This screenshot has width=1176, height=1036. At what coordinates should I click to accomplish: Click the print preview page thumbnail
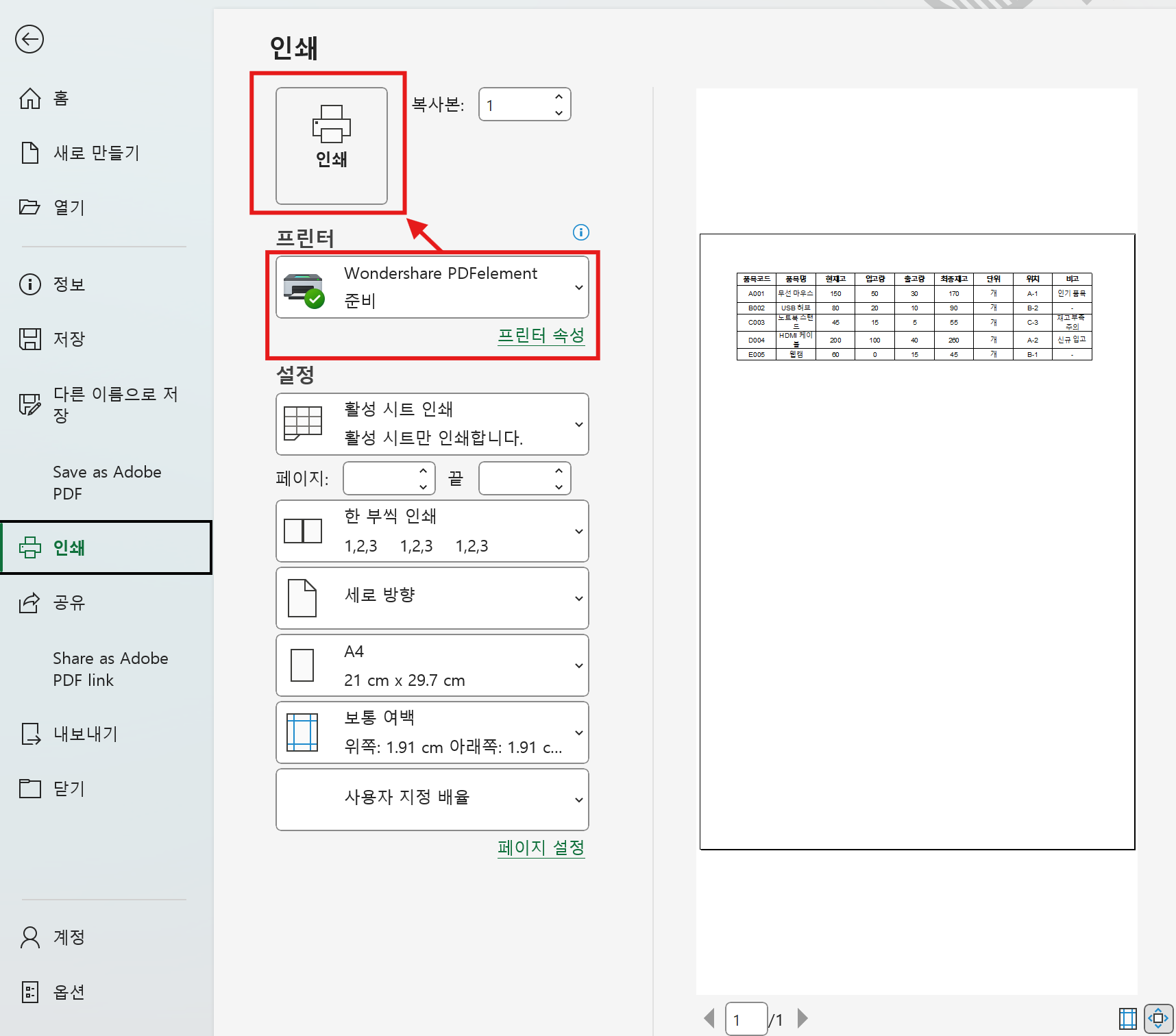(x=917, y=542)
